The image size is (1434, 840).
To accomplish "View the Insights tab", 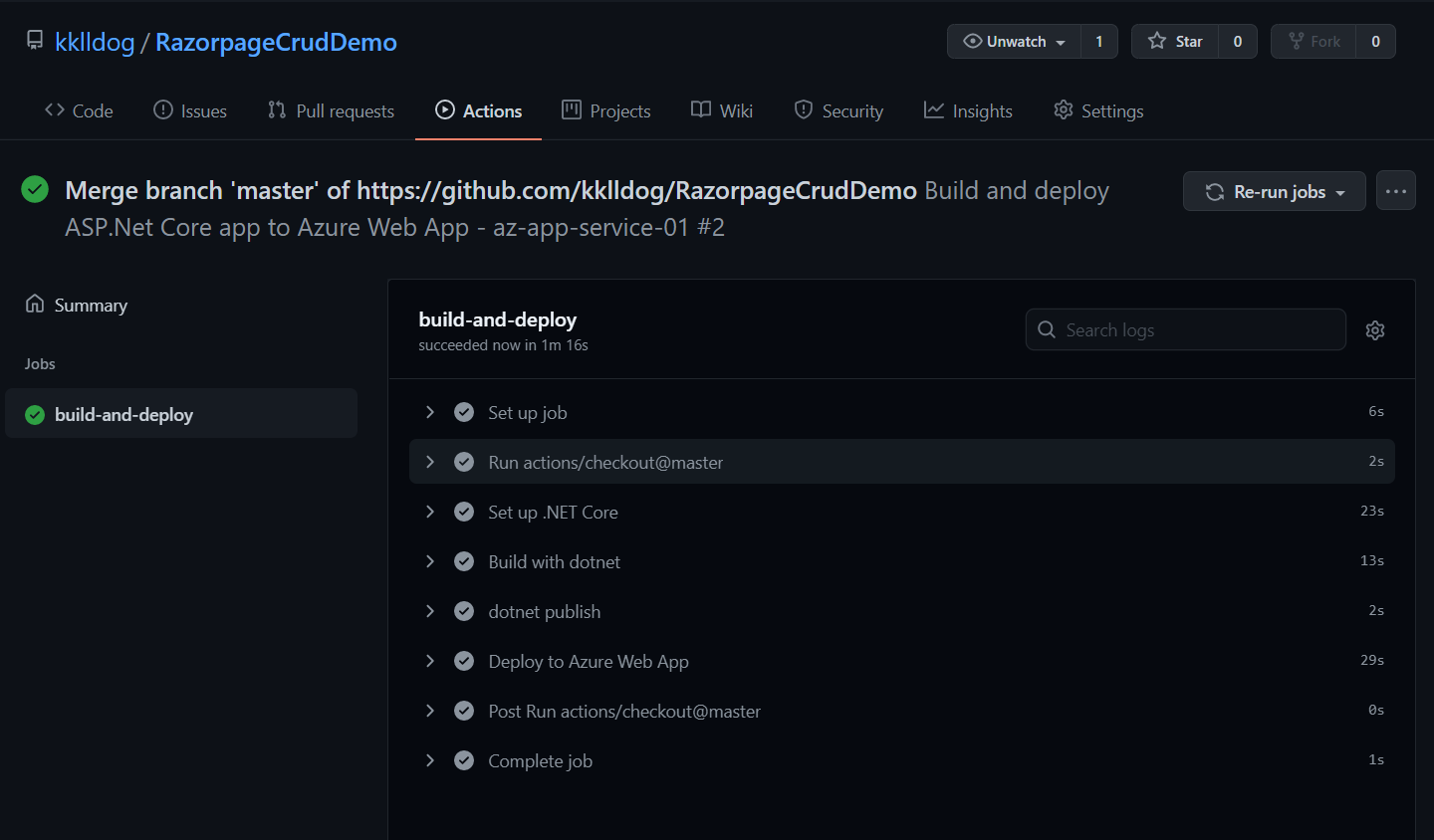I will coord(968,110).
